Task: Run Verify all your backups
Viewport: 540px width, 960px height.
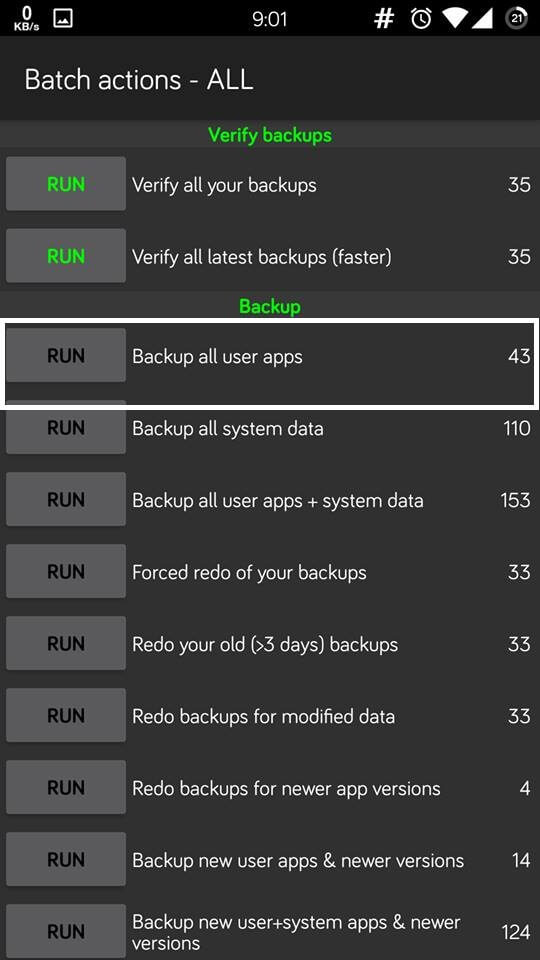Action: (x=66, y=184)
